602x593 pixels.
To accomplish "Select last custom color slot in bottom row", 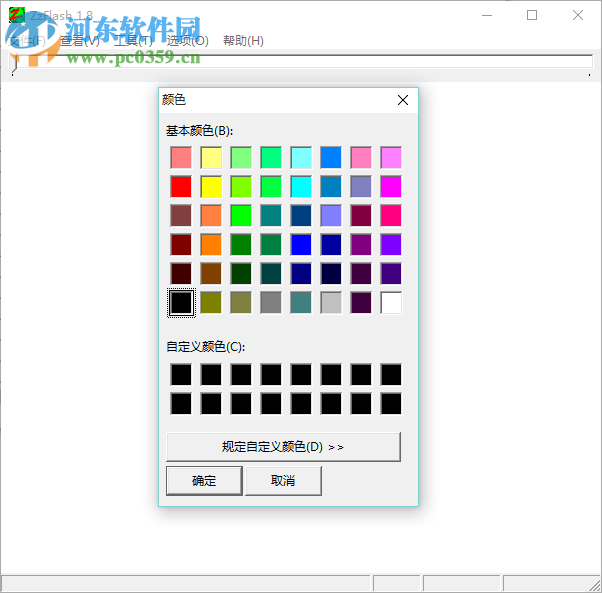I will click(x=391, y=404).
